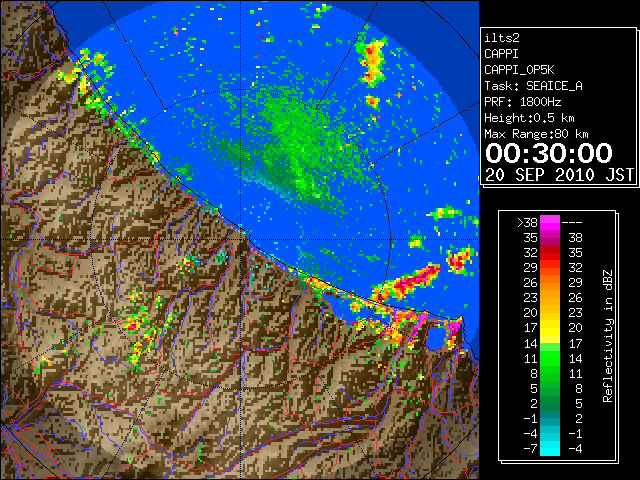Viewport: 640px width, 480px height.
Task: Click the '-7' legend value label
Action: (530, 448)
